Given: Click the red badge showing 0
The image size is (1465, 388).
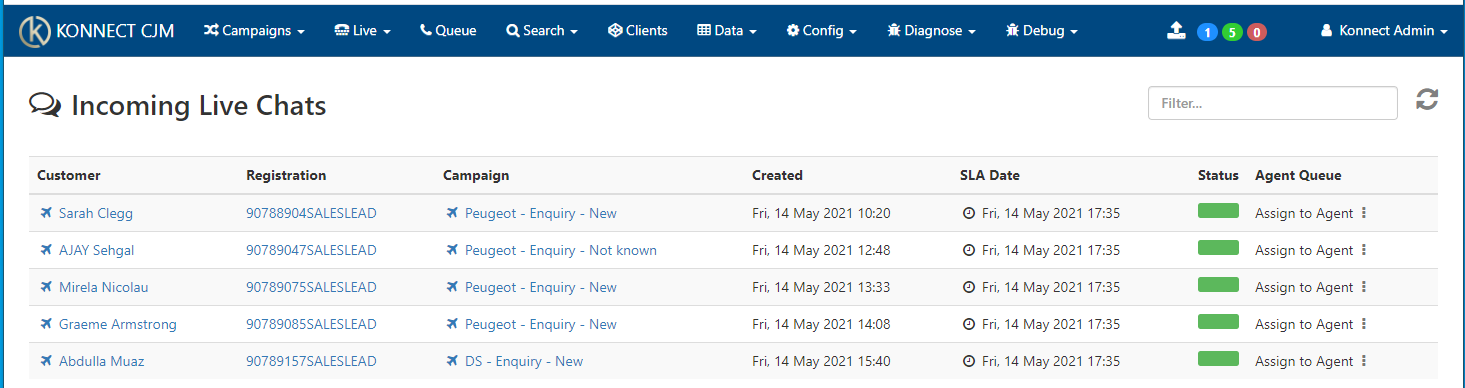Looking at the screenshot, I should [1257, 32].
